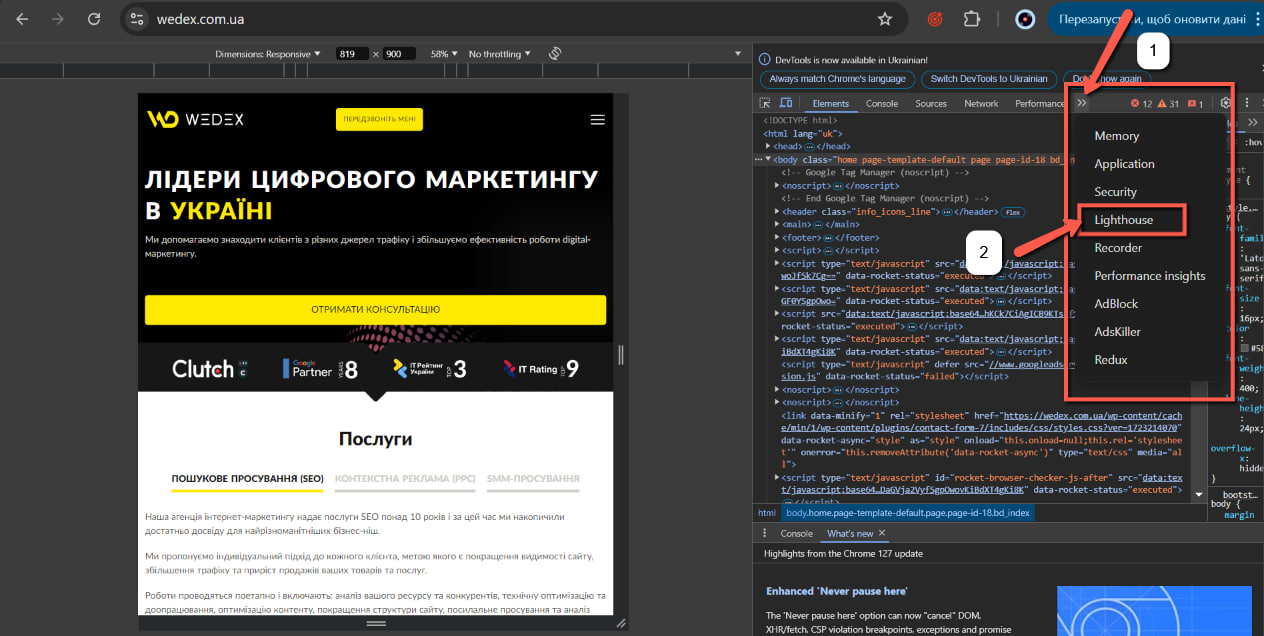Click the viewport width field showing 819
Screen dimensions: 1264x636
click(353, 53)
